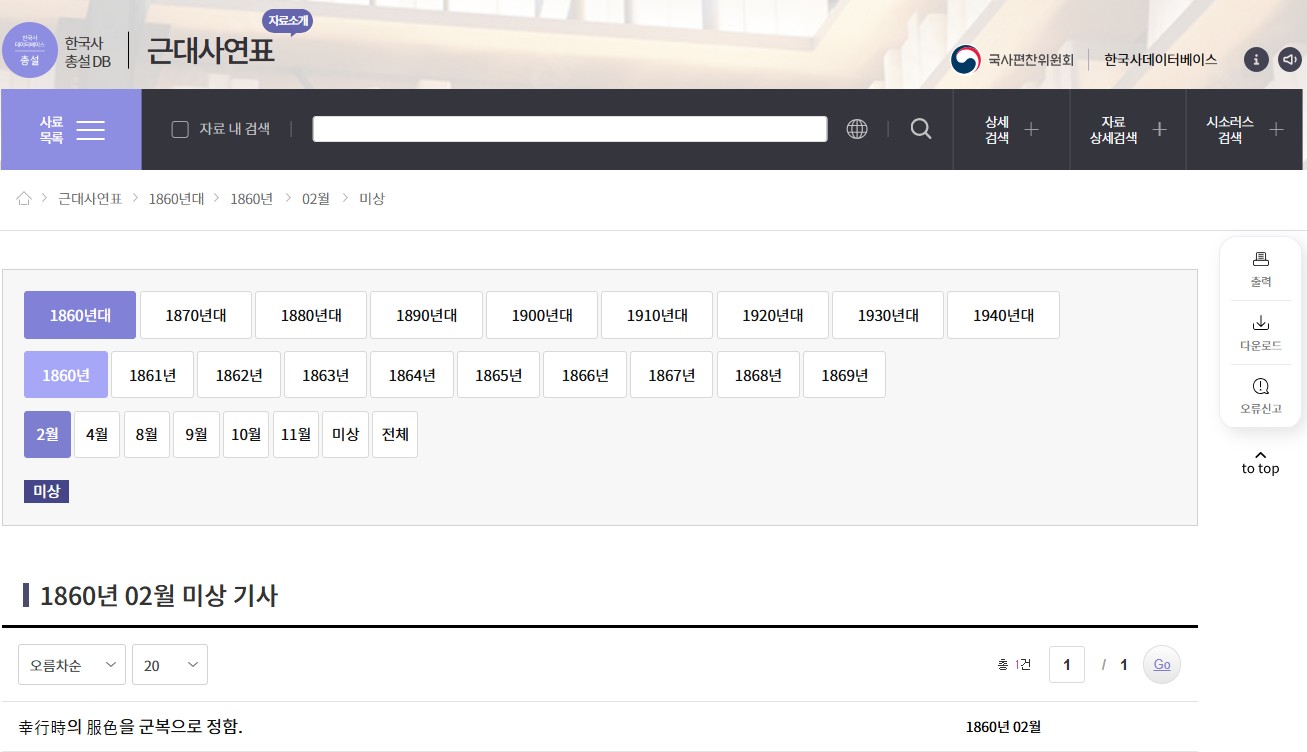Open the 오름차순 sort order dropdown
This screenshot has height=752, width=1307.
72,665
